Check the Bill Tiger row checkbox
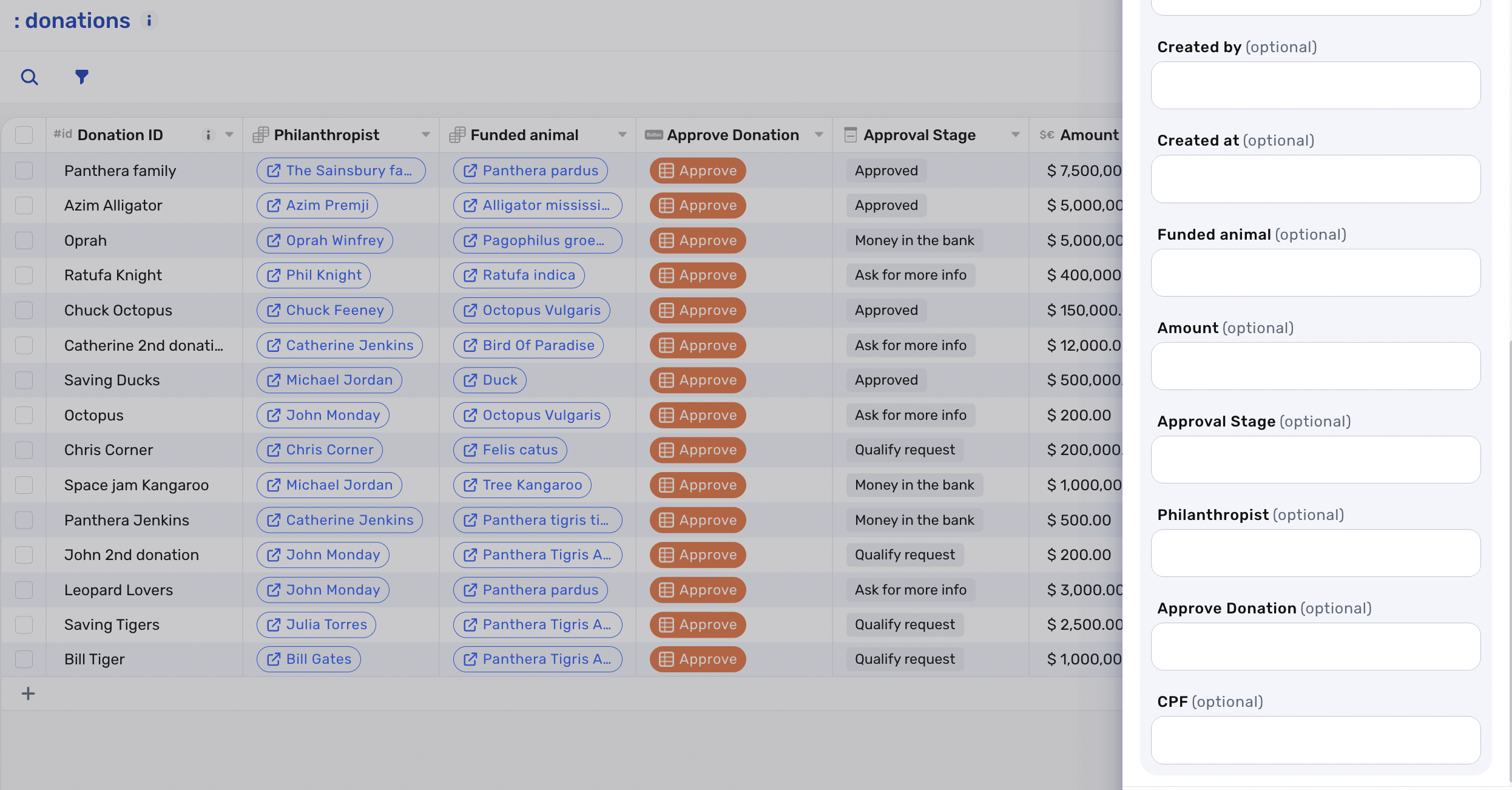This screenshot has height=790, width=1512. (24, 659)
